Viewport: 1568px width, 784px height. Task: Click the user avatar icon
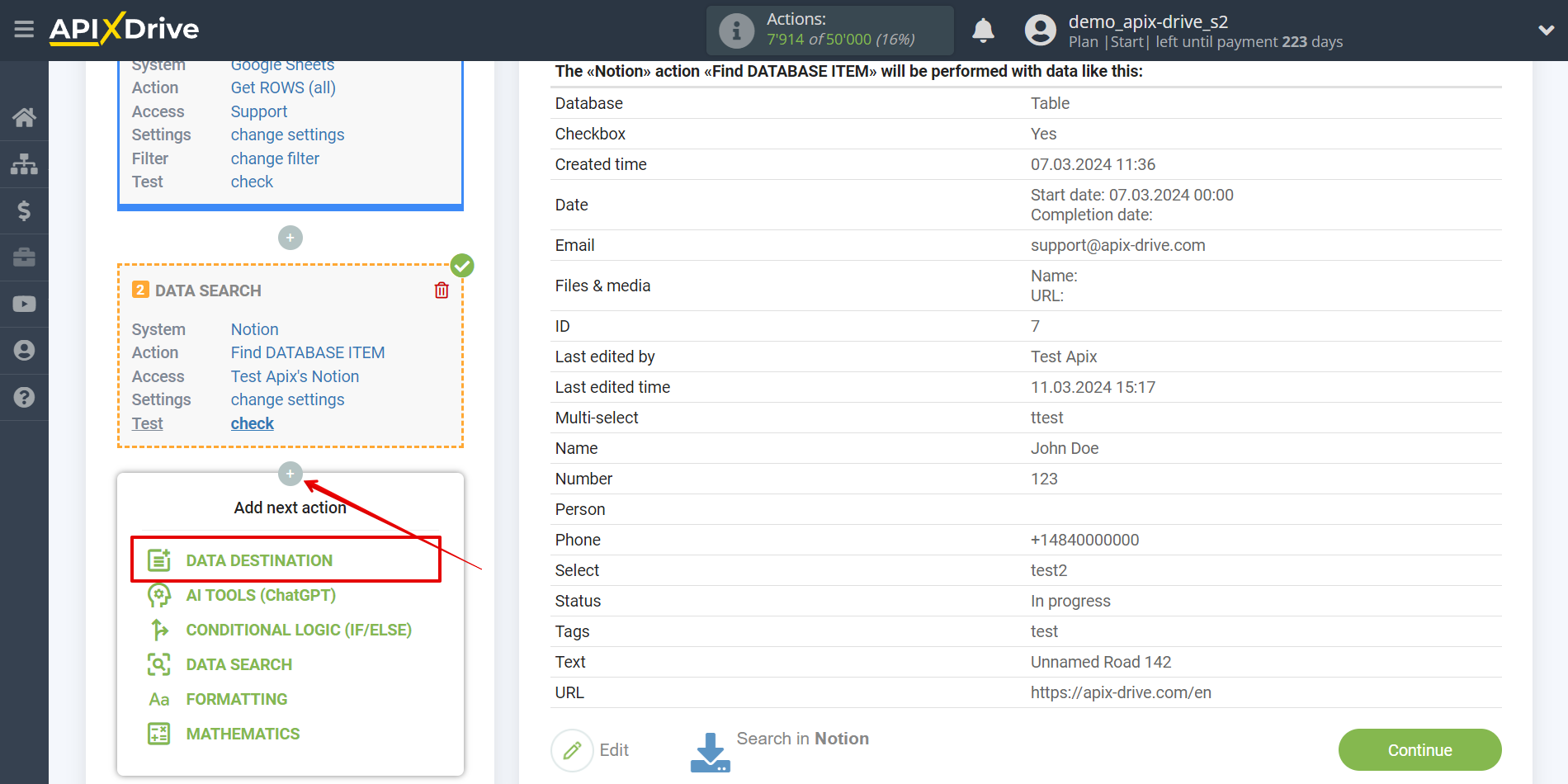[x=1040, y=31]
